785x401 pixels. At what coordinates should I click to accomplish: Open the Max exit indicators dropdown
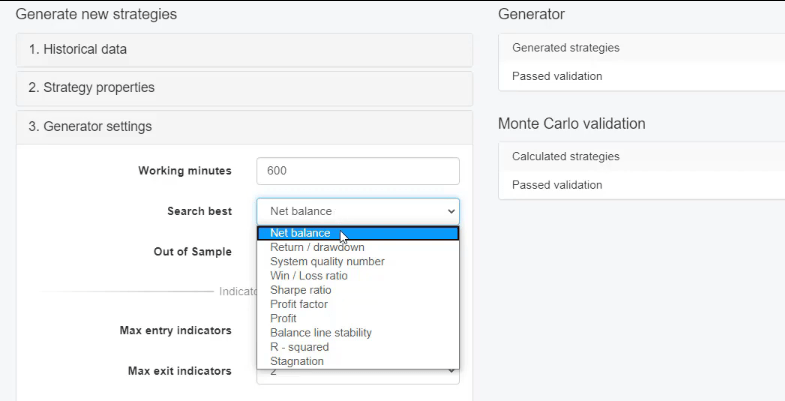pyautogui.click(x=357, y=376)
